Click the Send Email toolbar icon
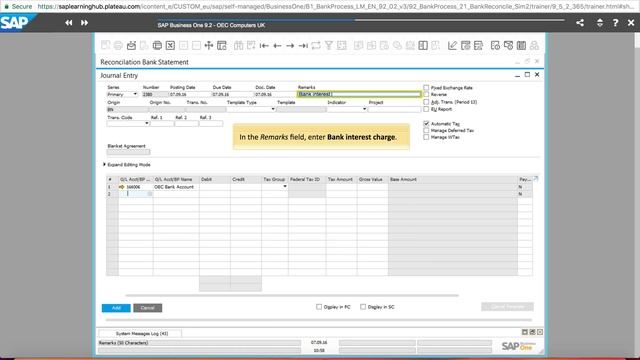 pyautogui.click(x=131, y=45)
